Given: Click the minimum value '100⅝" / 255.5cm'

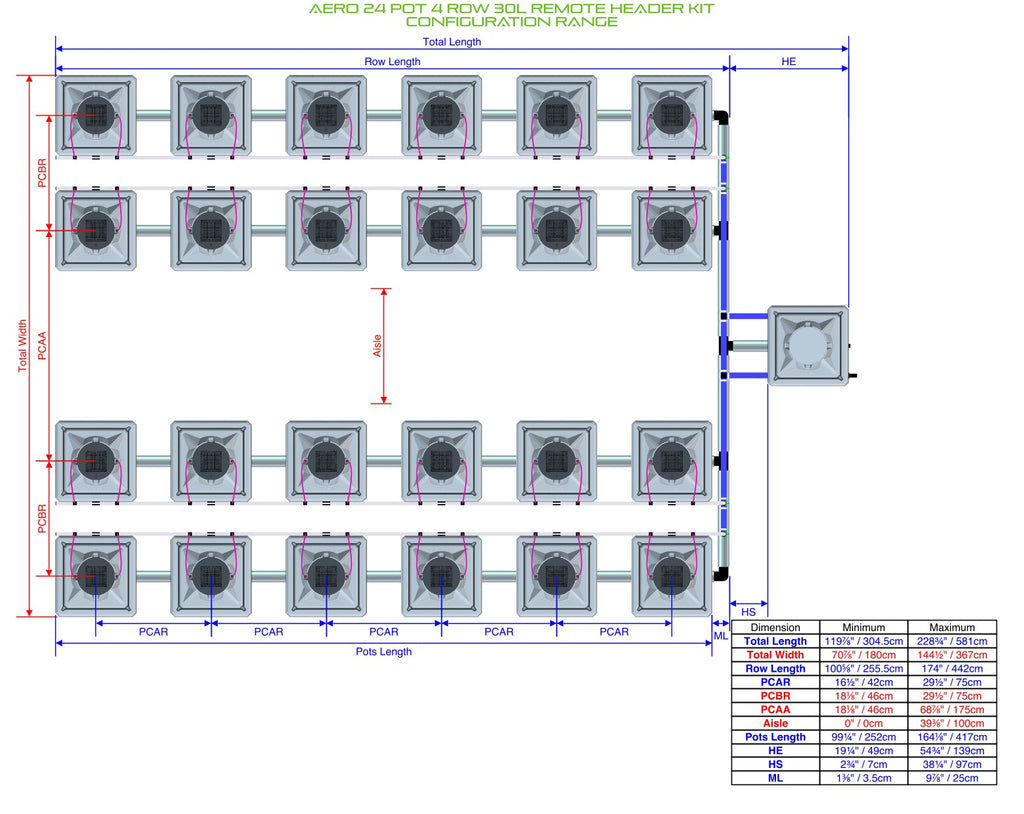Looking at the screenshot, I should point(863,668).
